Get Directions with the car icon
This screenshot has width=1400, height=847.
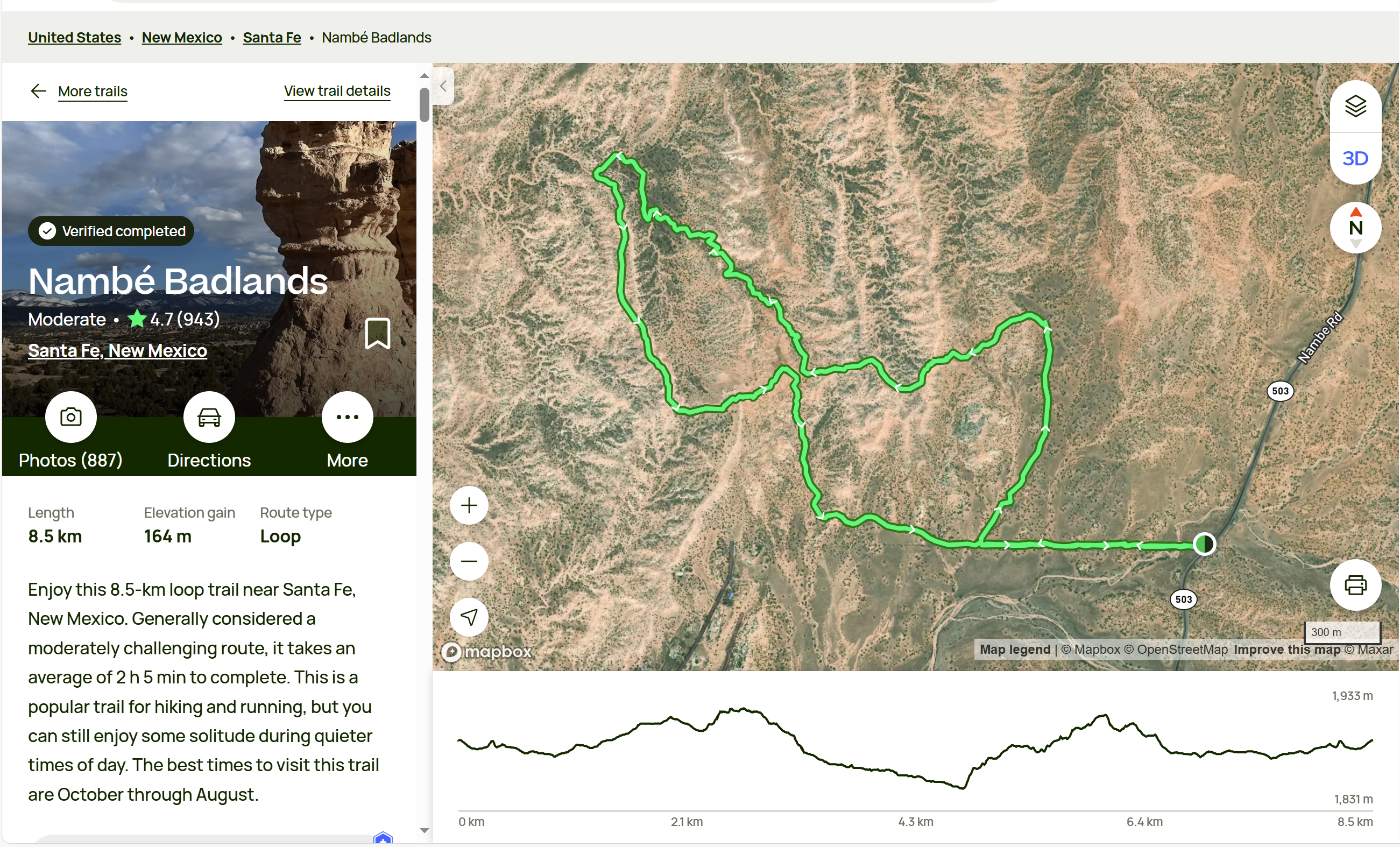pyautogui.click(x=209, y=417)
